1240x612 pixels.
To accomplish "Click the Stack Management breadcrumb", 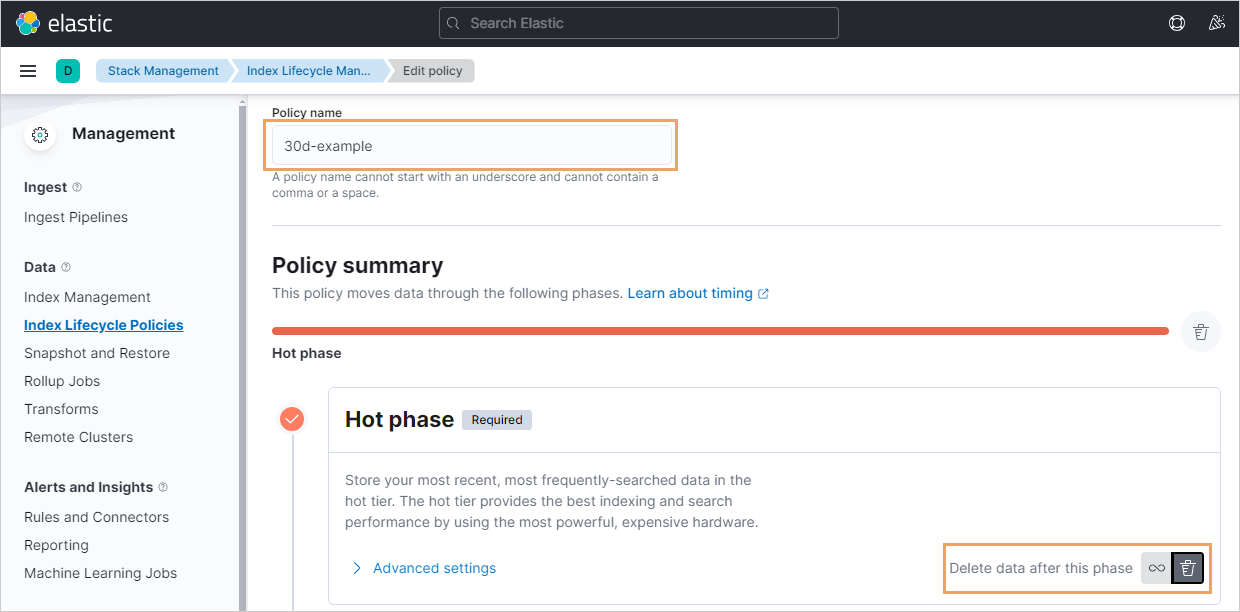I will [163, 71].
